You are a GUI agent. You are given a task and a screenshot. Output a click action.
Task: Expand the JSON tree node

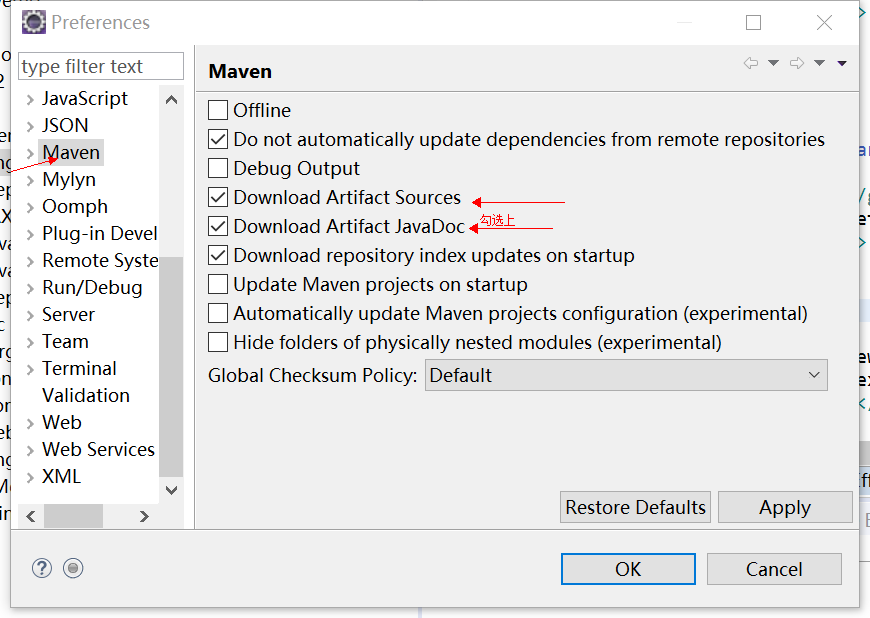pos(31,126)
